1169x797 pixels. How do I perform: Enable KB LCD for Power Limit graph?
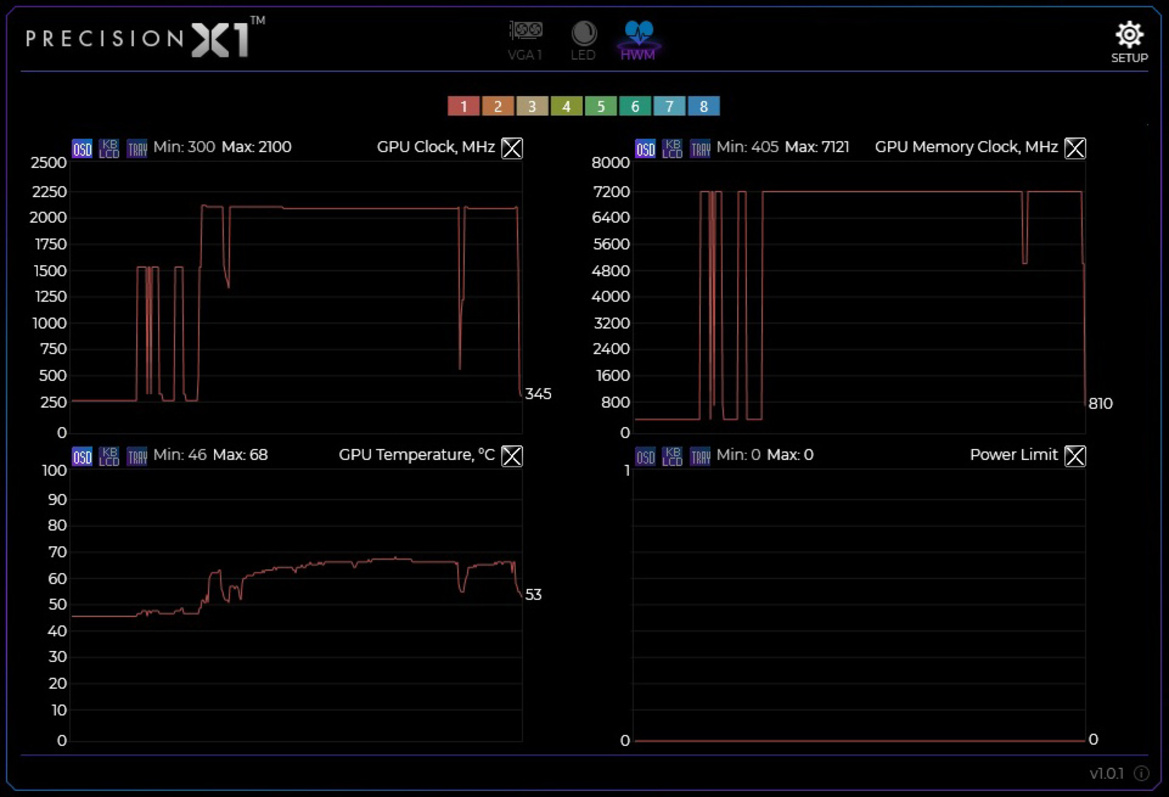click(672, 456)
